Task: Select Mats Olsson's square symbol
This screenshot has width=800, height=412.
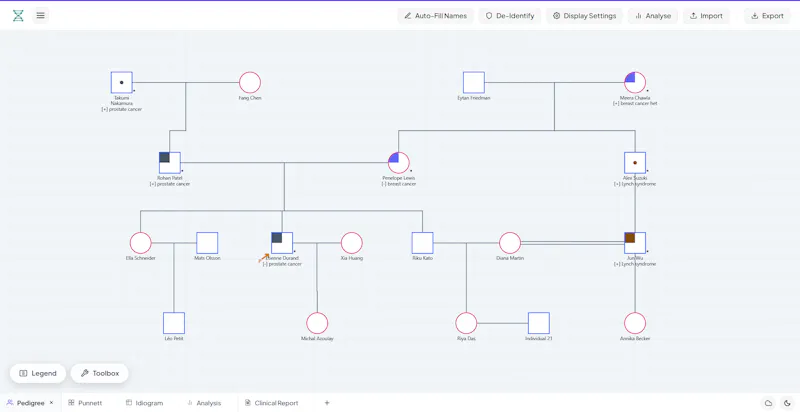Action: point(207,243)
